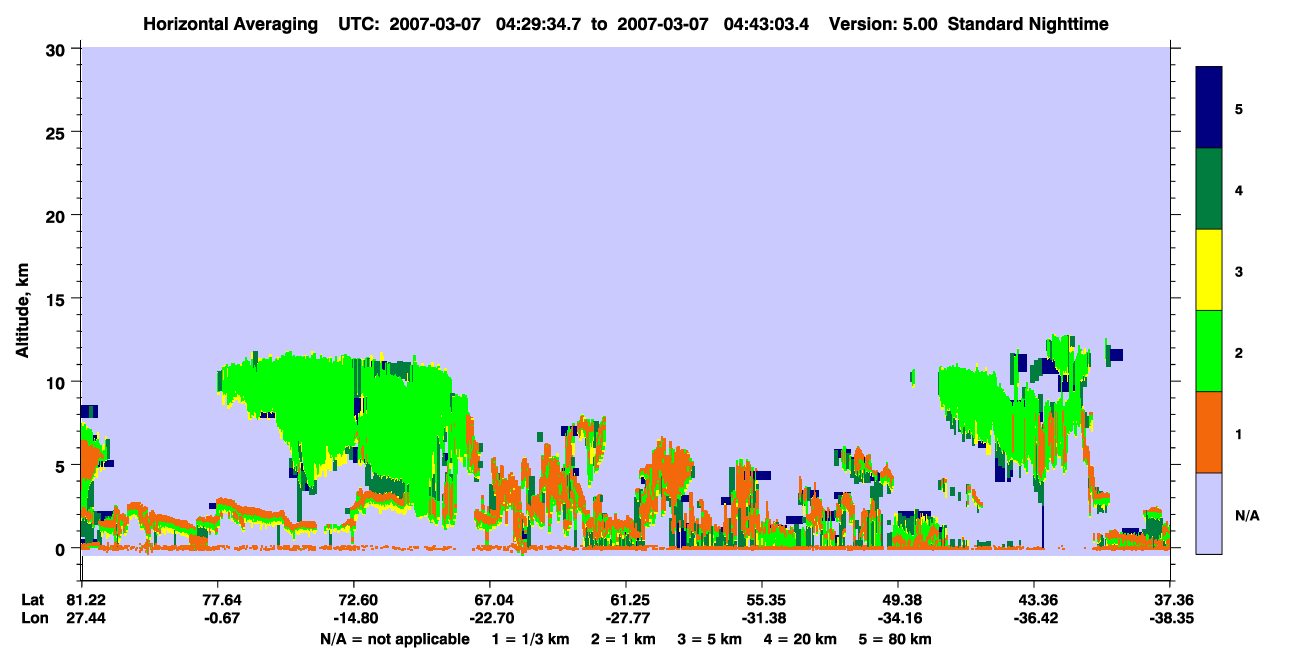1300x667 pixels.
Task: Click the 'Lon' row label
Action: (x=33, y=619)
